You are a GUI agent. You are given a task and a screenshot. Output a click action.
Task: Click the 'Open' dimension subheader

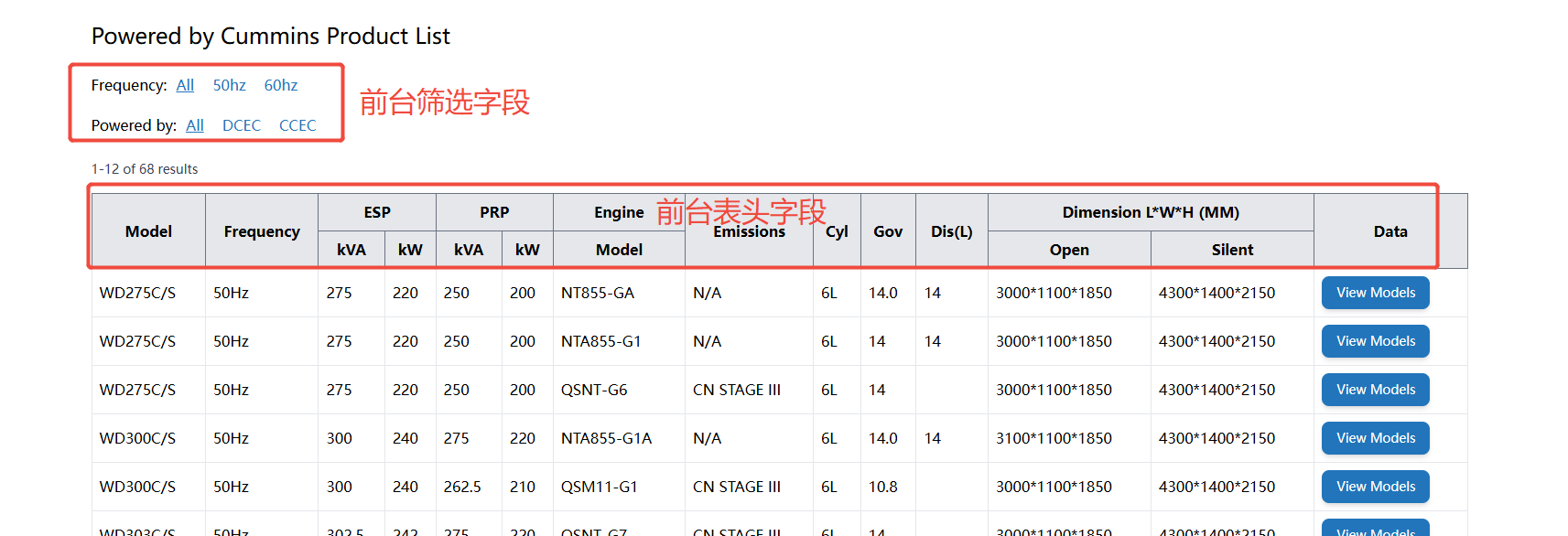1069,250
